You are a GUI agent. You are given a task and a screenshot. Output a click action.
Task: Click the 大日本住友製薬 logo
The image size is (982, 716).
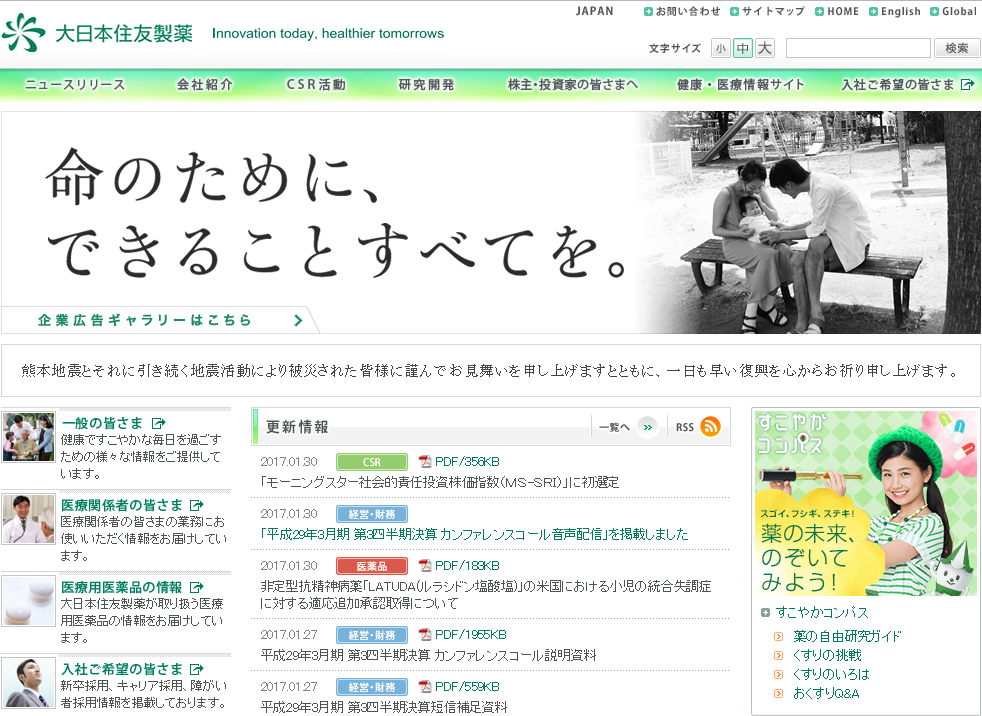(x=98, y=33)
